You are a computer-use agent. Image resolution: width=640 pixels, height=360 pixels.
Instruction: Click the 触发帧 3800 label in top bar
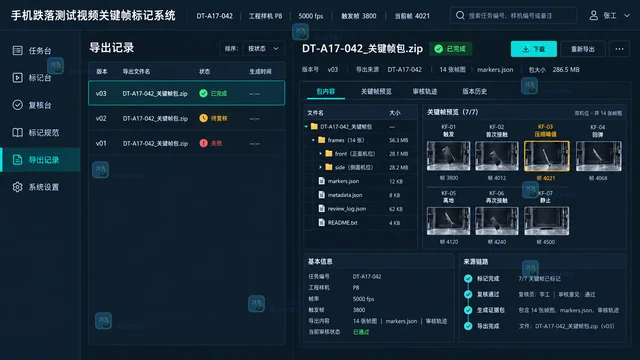coord(359,16)
